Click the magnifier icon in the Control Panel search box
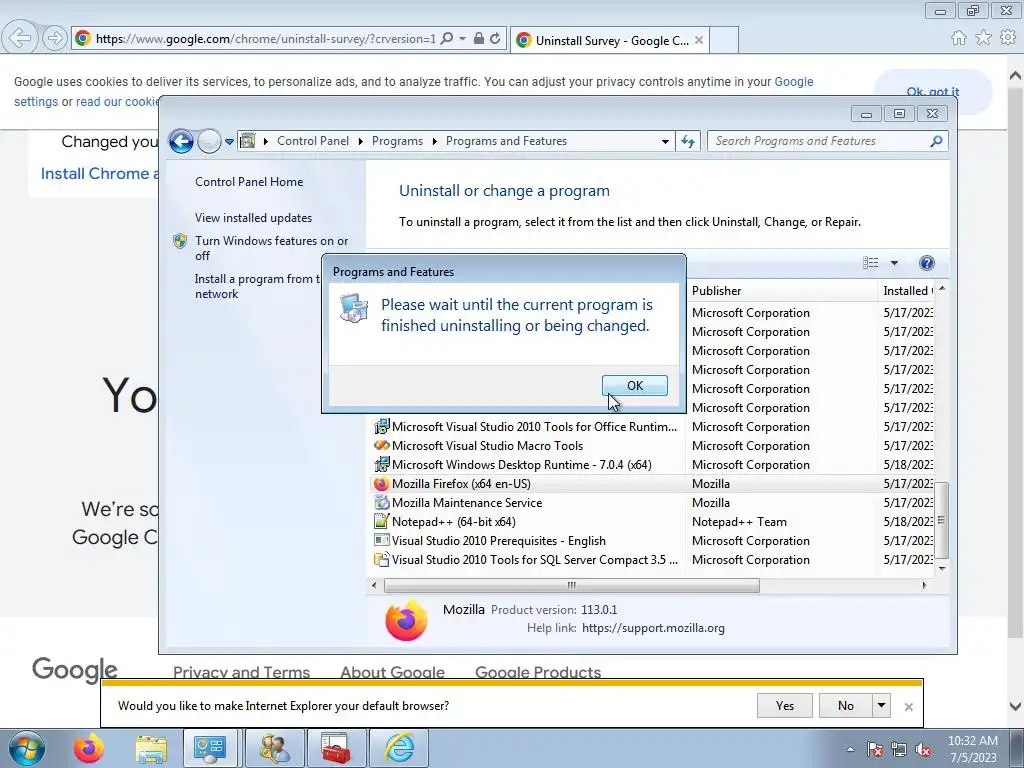The height and width of the screenshot is (768, 1024). point(936,141)
